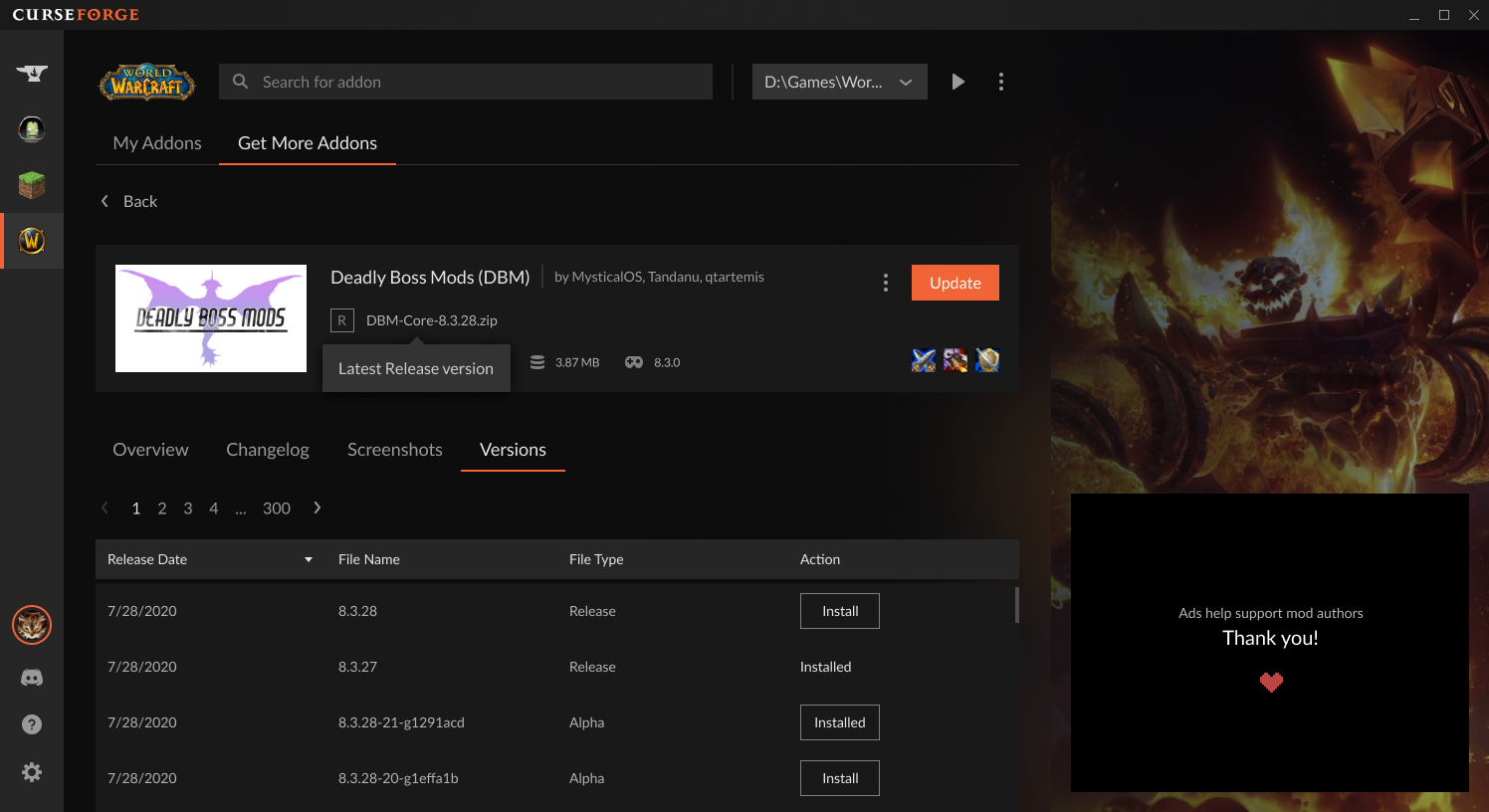This screenshot has width=1489, height=812.
Task: Switch to the My Addons tab
Action: (x=157, y=143)
